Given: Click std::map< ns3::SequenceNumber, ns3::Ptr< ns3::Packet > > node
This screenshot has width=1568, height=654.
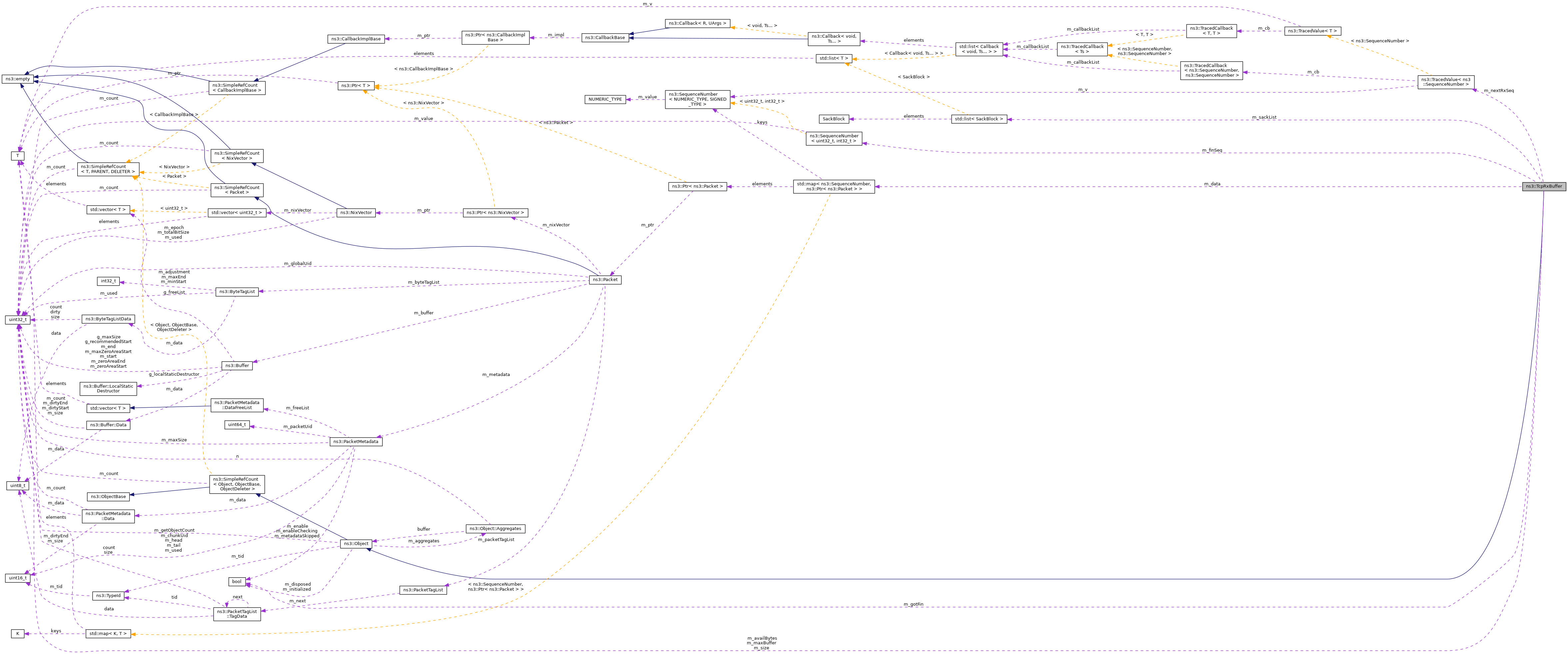Looking at the screenshot, I should coord(834,186).
